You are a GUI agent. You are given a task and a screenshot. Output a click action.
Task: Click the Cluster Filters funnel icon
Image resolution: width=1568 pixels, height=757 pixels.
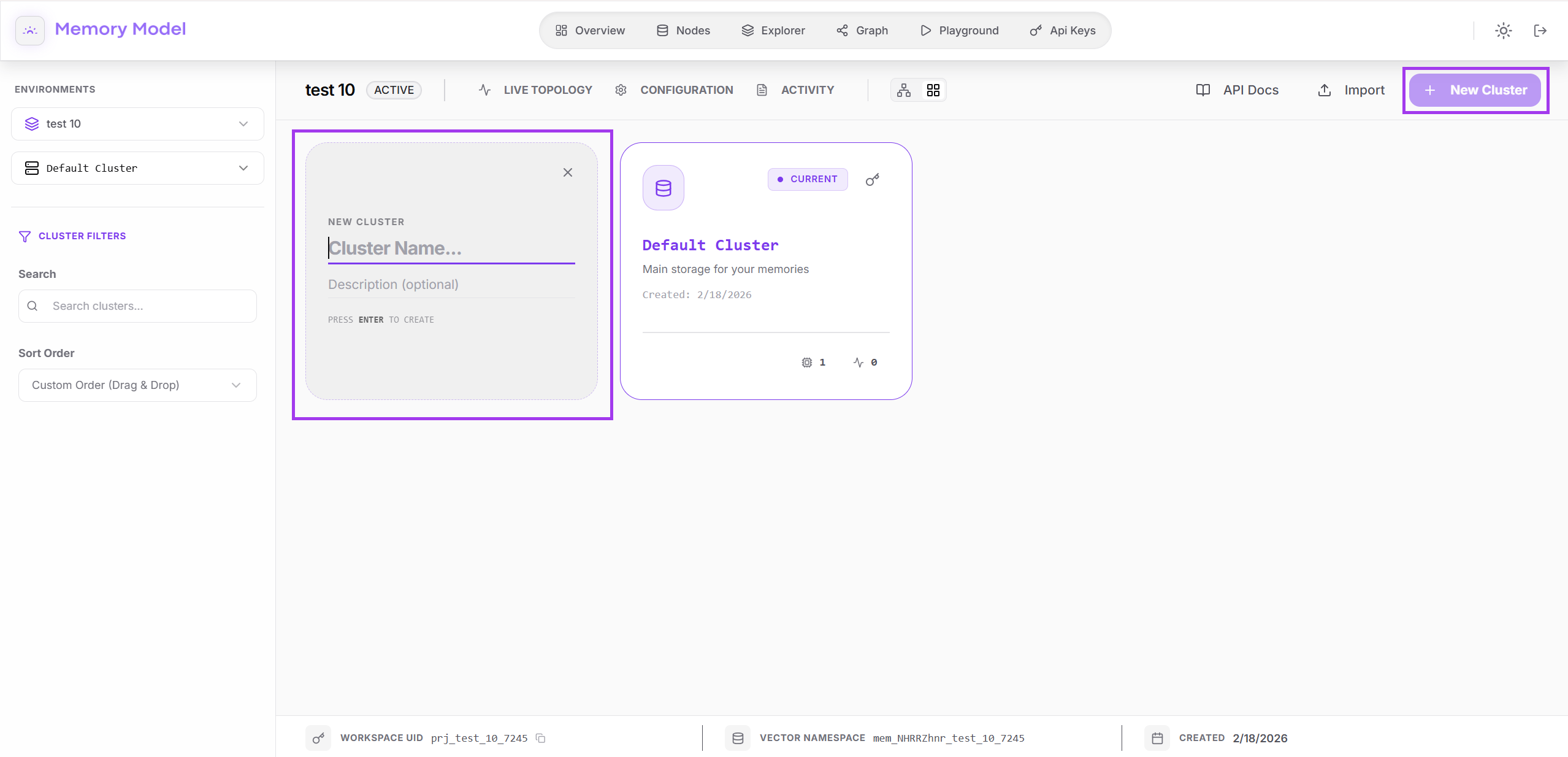25,237
